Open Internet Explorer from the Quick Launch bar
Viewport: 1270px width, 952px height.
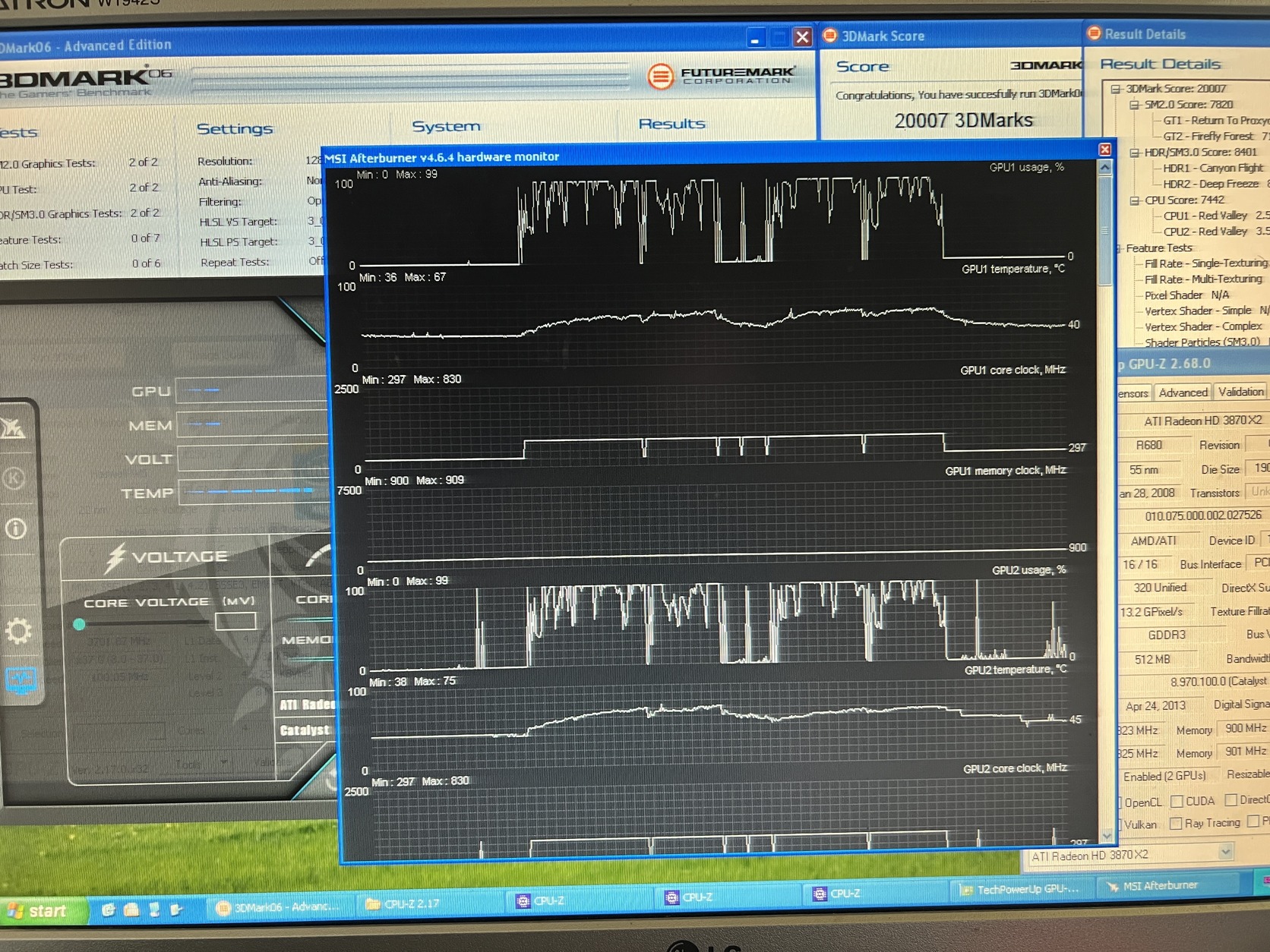click(109, 909)
